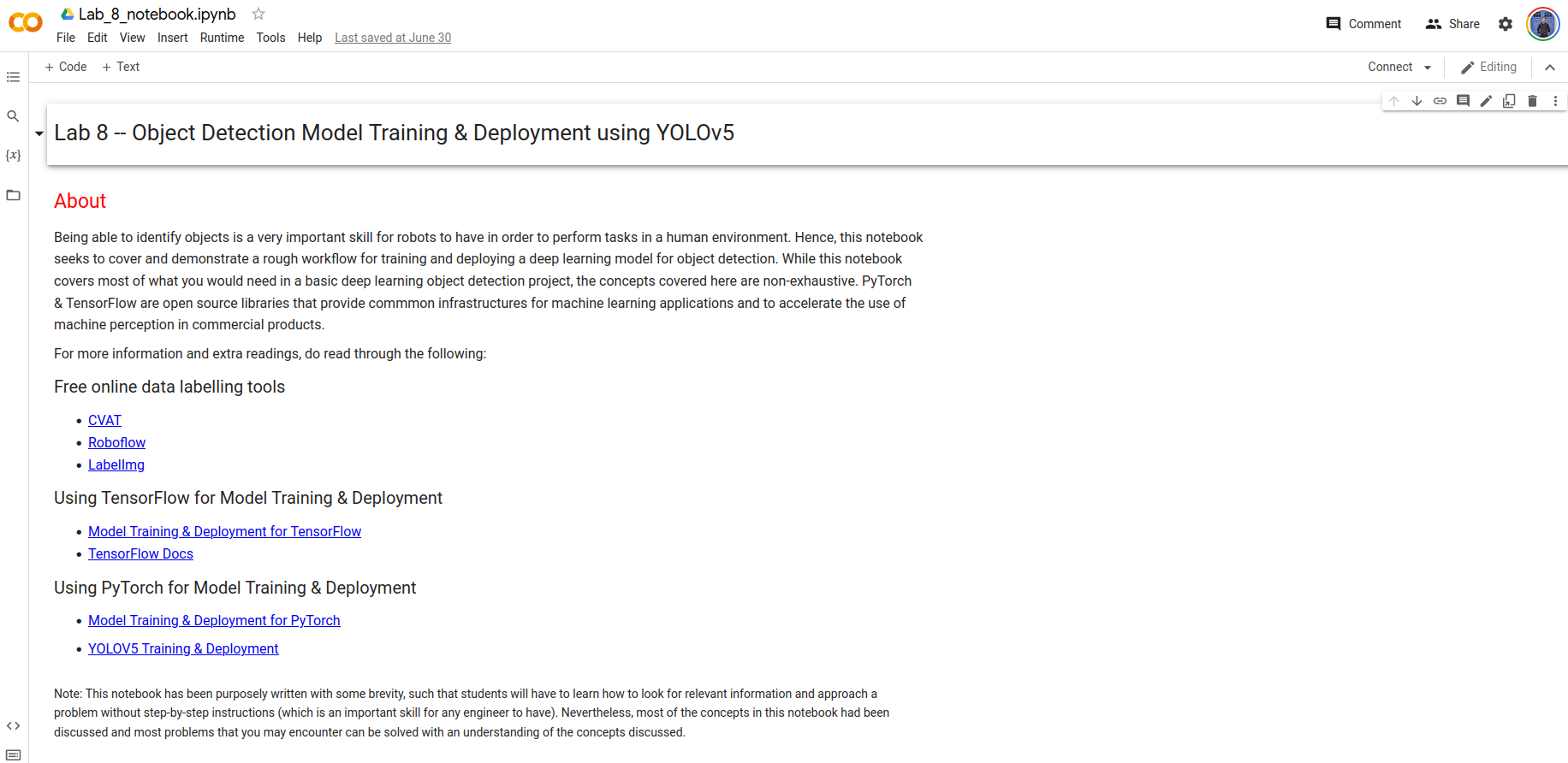Mirror the cell in a tab
The width and height of the screenshot is (1568, 763).
pos(1510,101)
